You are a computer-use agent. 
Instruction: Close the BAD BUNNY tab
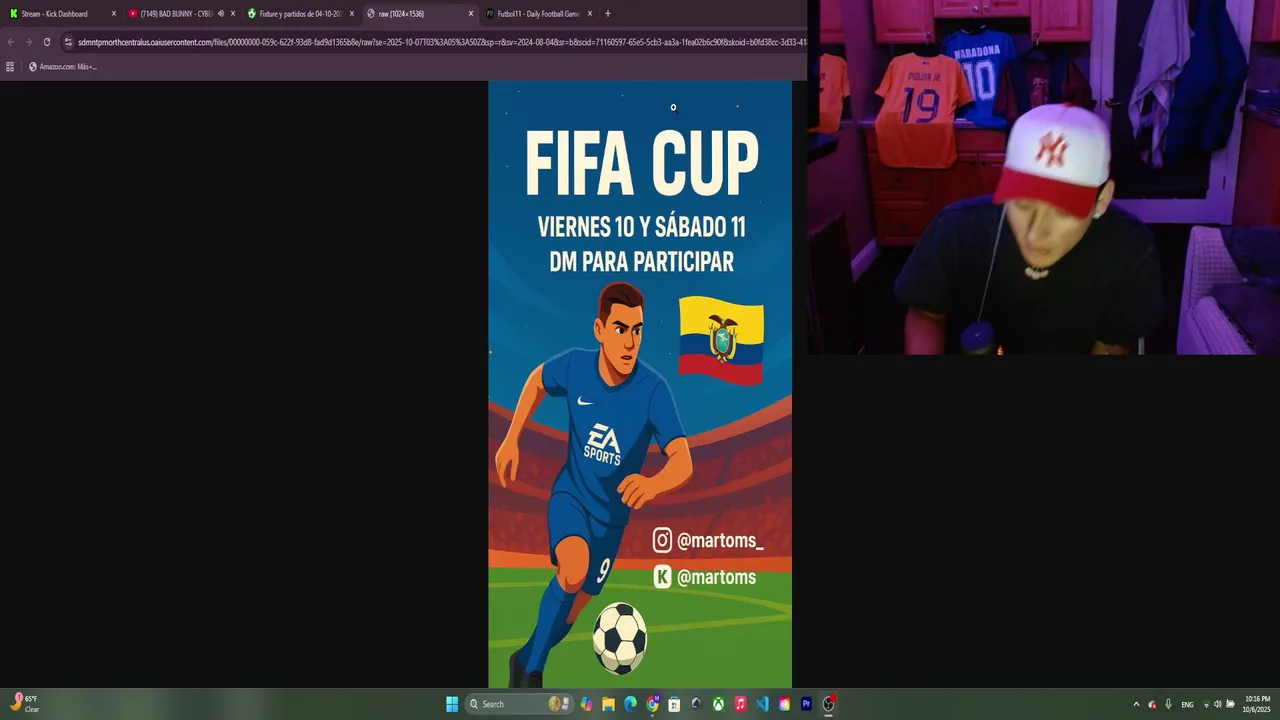click(x=233, y=14)
